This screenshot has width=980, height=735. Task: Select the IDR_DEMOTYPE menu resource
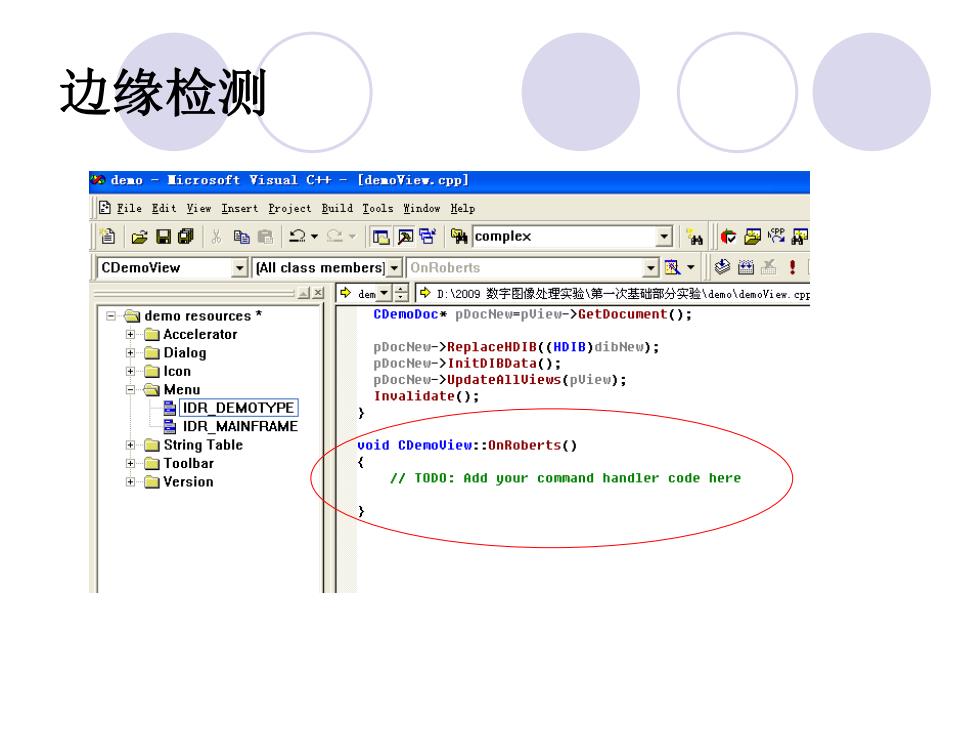pos(238,408)
